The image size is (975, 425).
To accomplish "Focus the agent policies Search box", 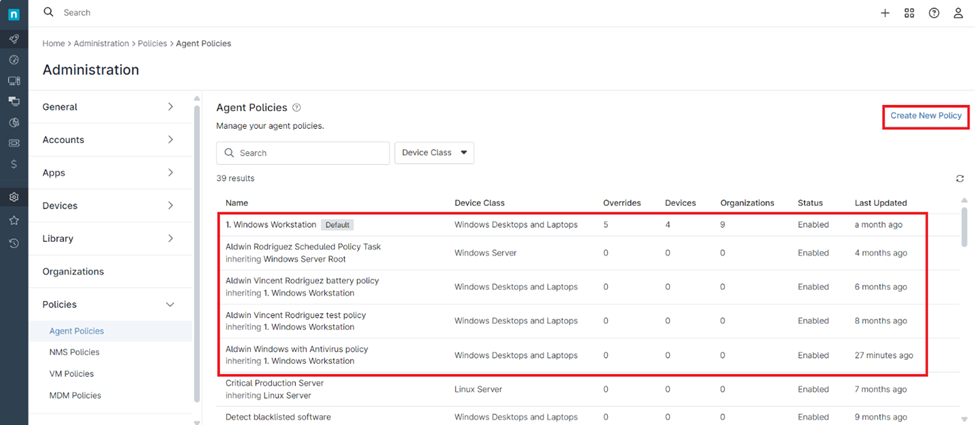I will [x=303, y=153].
